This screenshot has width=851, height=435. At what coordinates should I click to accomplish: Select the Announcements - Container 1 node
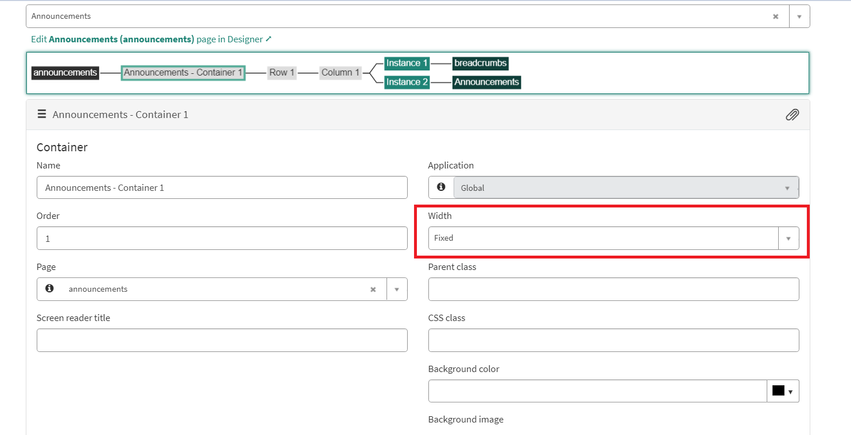pyautogui.click(x=183, y=73)
